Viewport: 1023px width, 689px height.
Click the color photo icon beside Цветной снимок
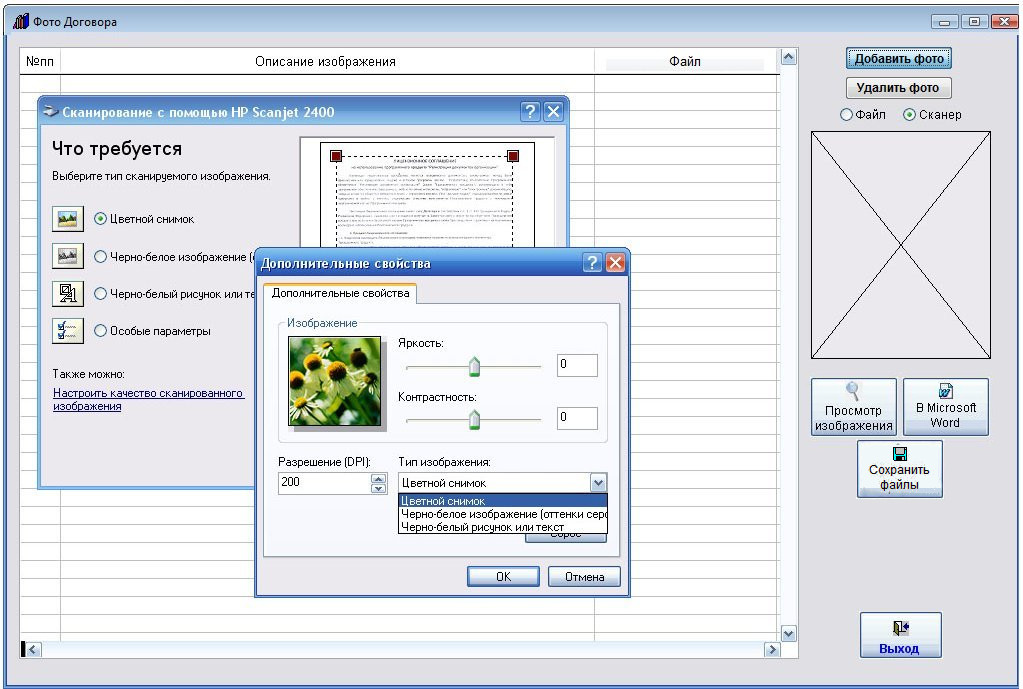[x=68, y=219]
